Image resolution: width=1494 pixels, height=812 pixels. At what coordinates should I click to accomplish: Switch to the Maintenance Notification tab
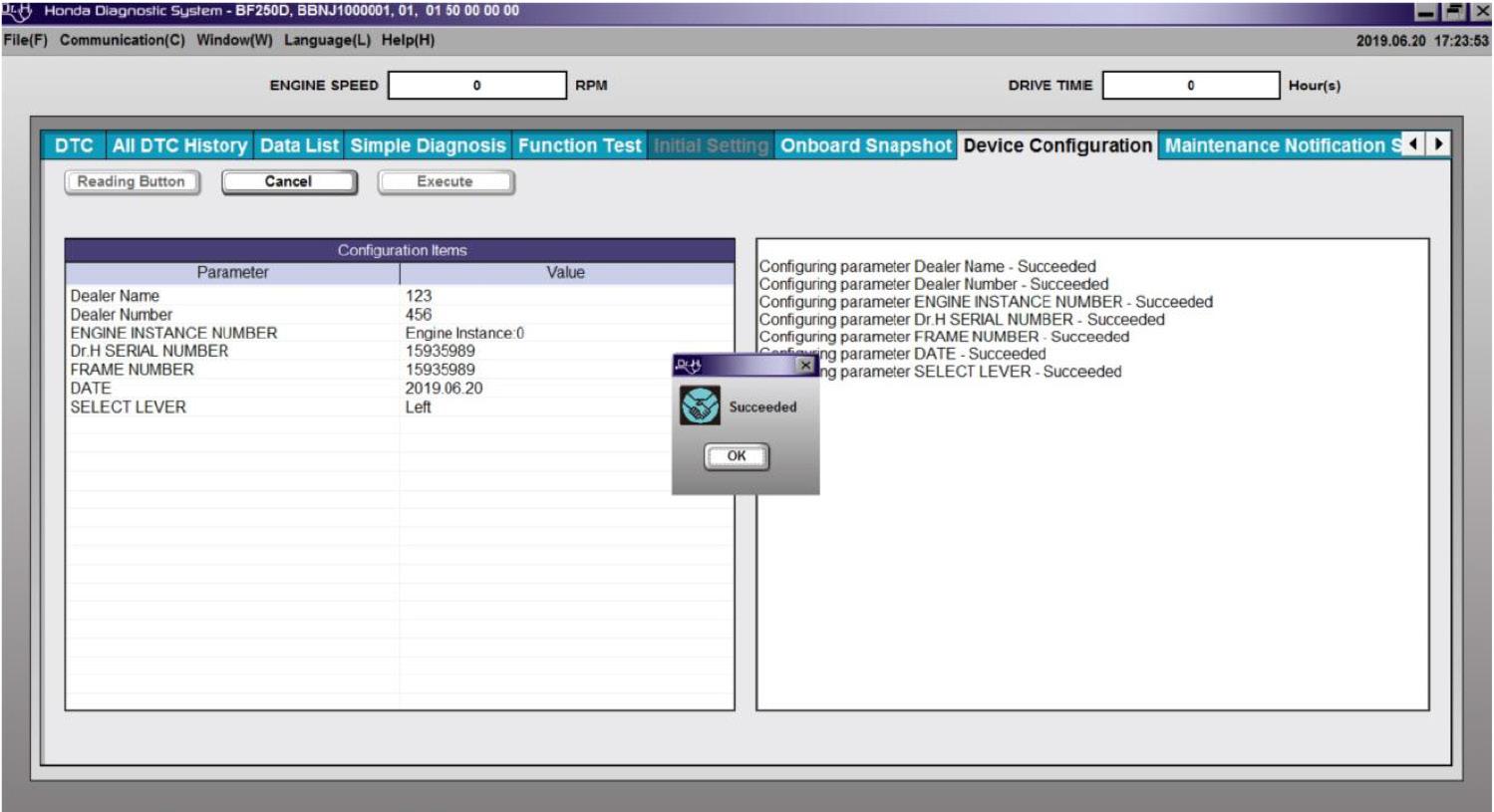click(x=1281, y=145)
